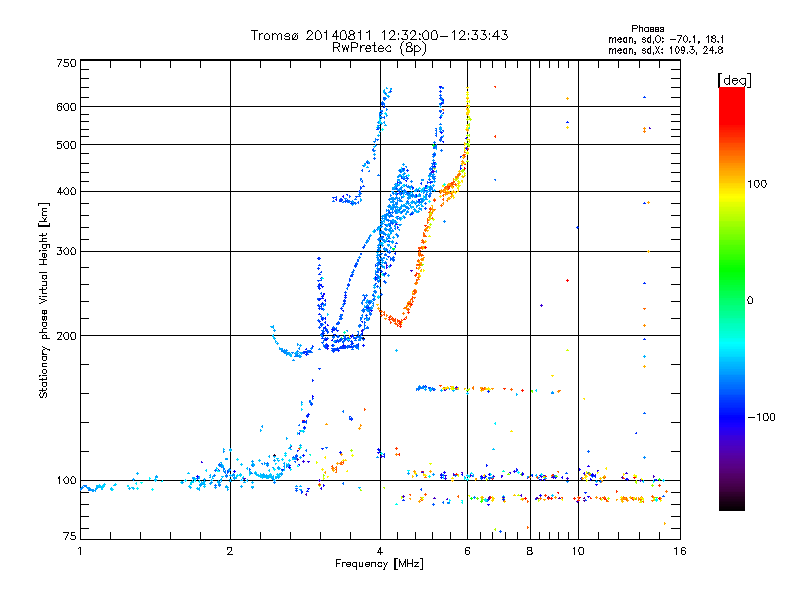Click the 'mean, sd,O: -70.1, 18.1' line

click(x=666, y=39)
